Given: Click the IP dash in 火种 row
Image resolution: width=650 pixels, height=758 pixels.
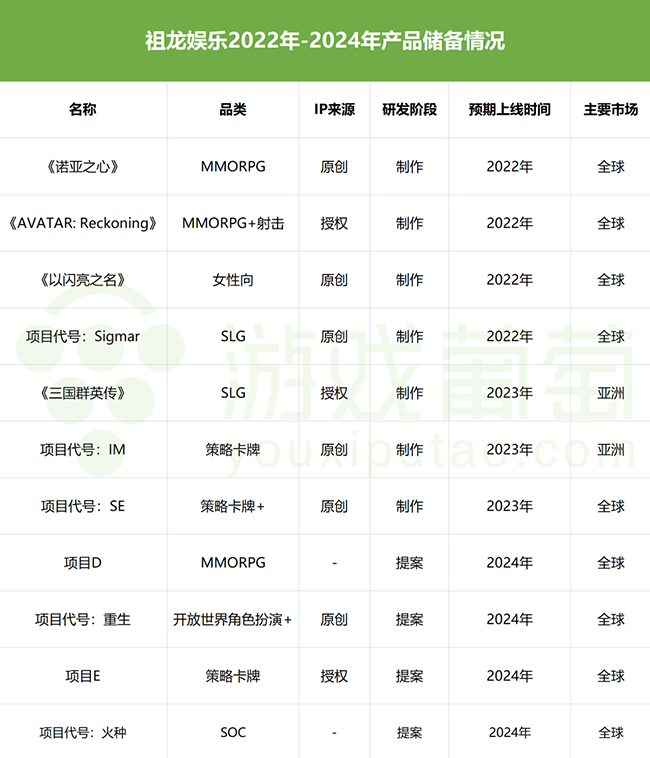Looking at the screenshot, I should [x=334, y=733].
